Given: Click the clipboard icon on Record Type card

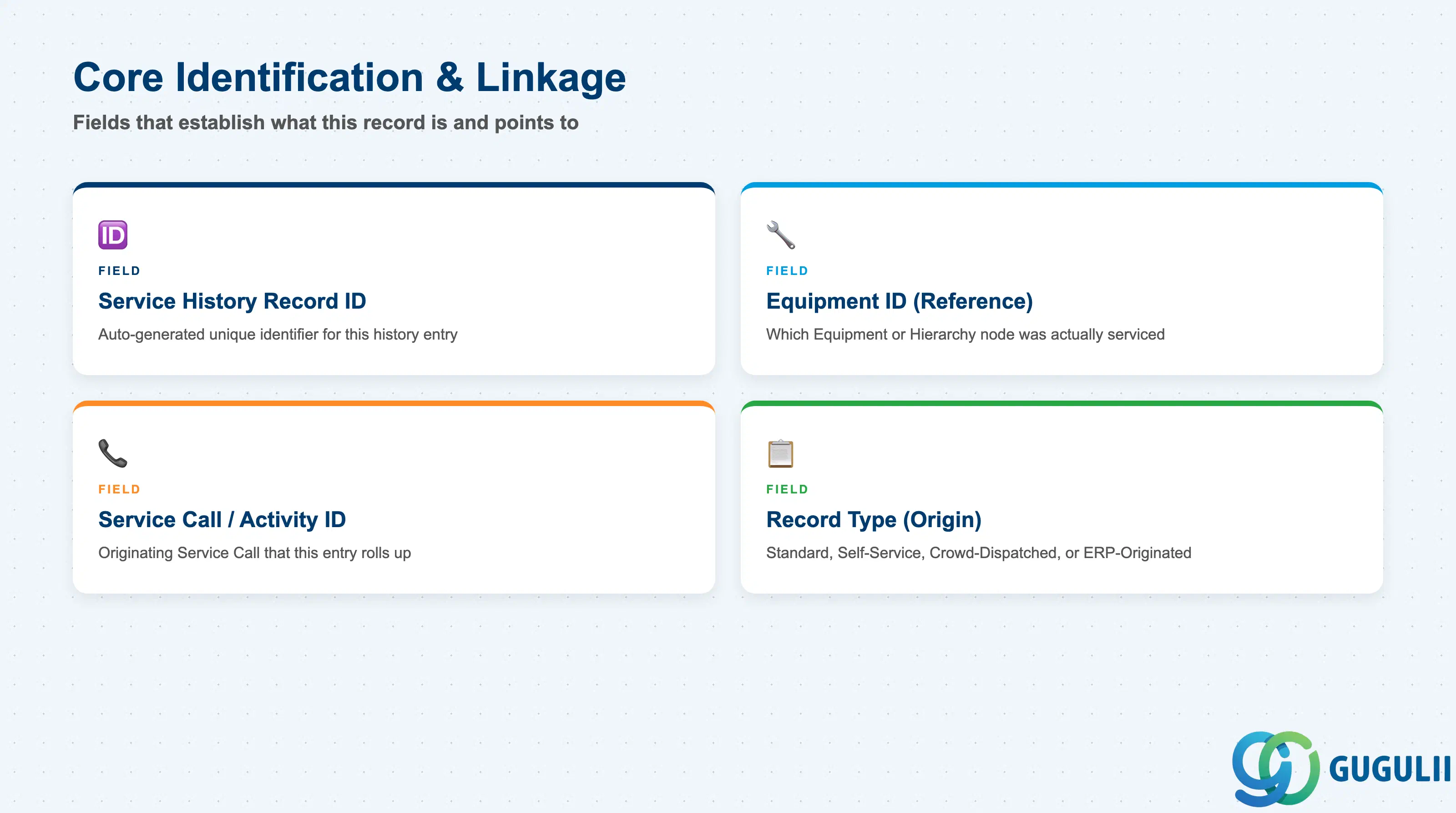Looking at the screenshot, I should 781,453.
